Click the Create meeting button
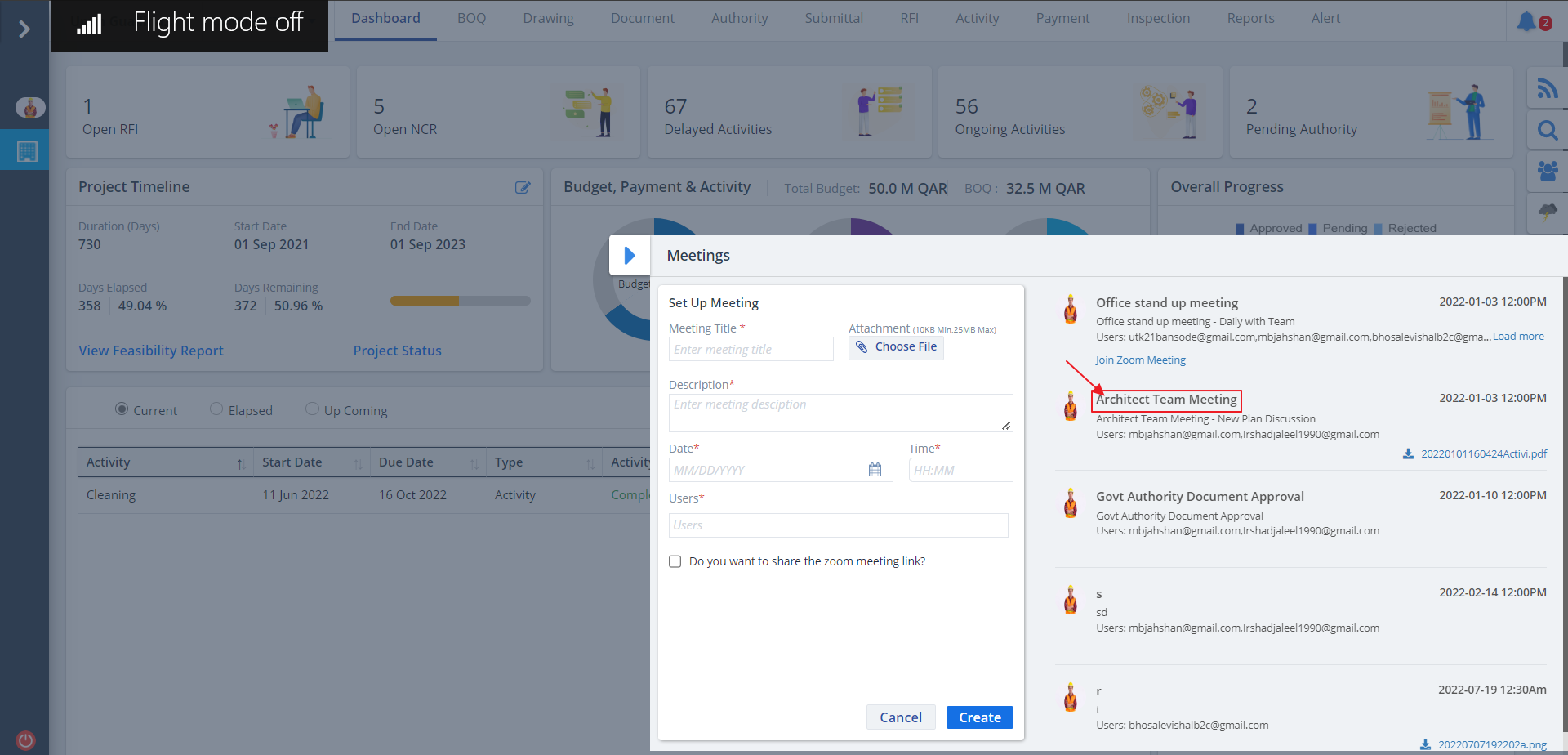The image size is (1568, 755). point(979,717)
